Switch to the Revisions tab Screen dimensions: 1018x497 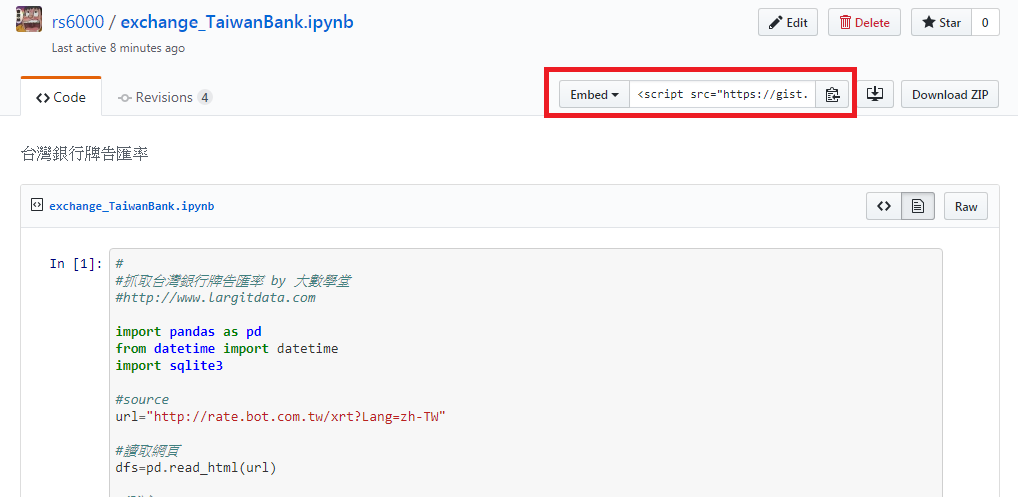pos(164,97)
